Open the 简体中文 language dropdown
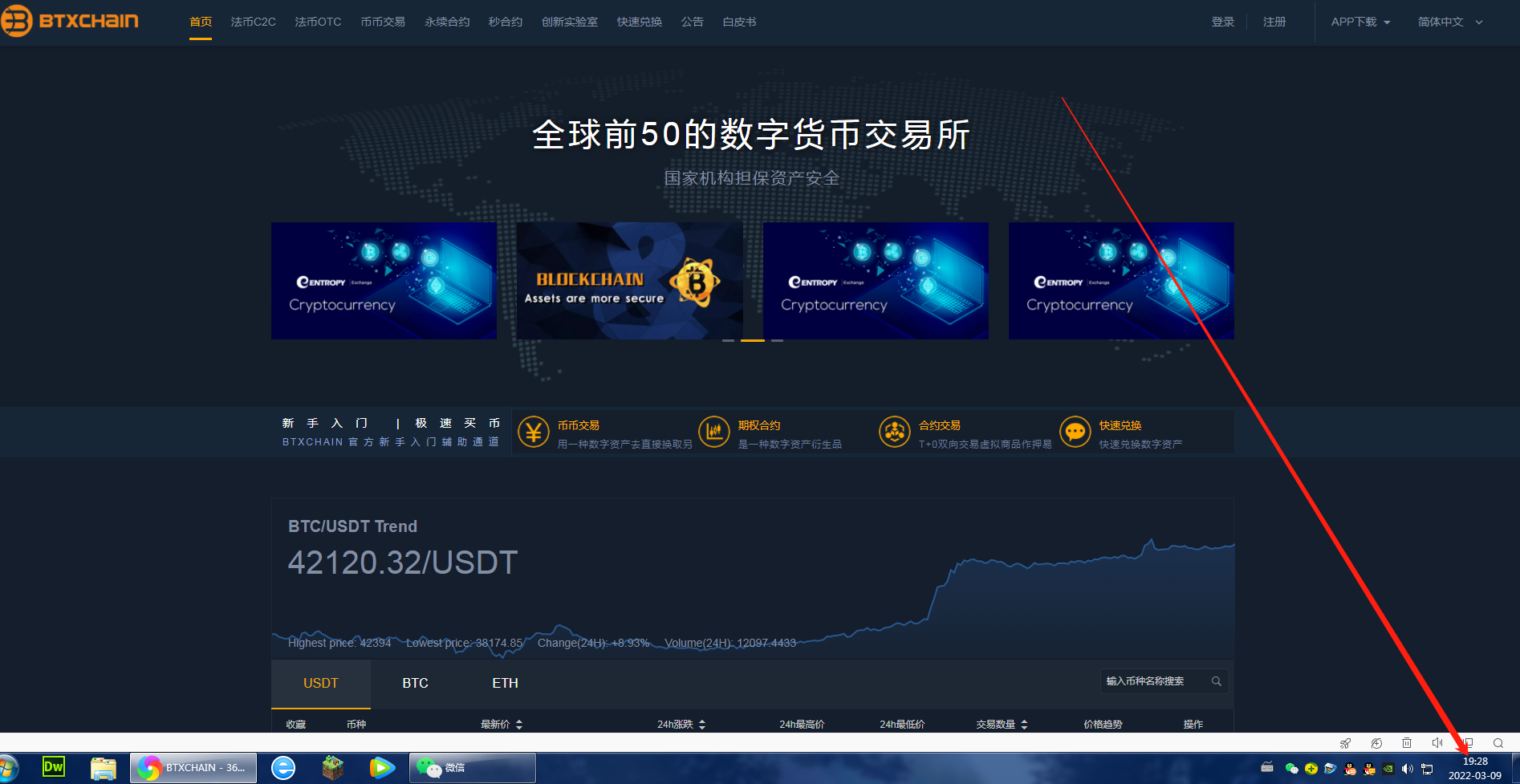This screenshot has height=784, width=1520. [1450, 22]
